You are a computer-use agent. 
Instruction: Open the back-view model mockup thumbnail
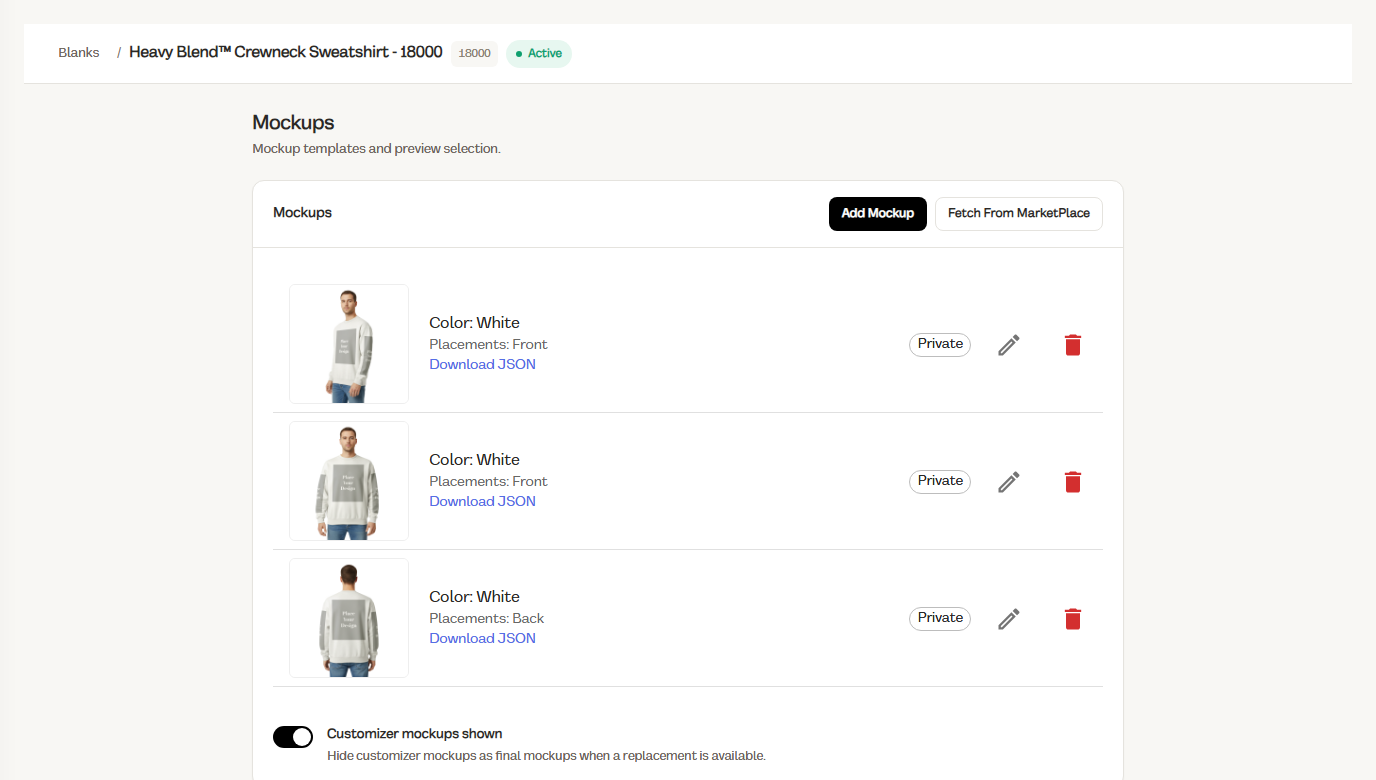click(x=349, y=618)
